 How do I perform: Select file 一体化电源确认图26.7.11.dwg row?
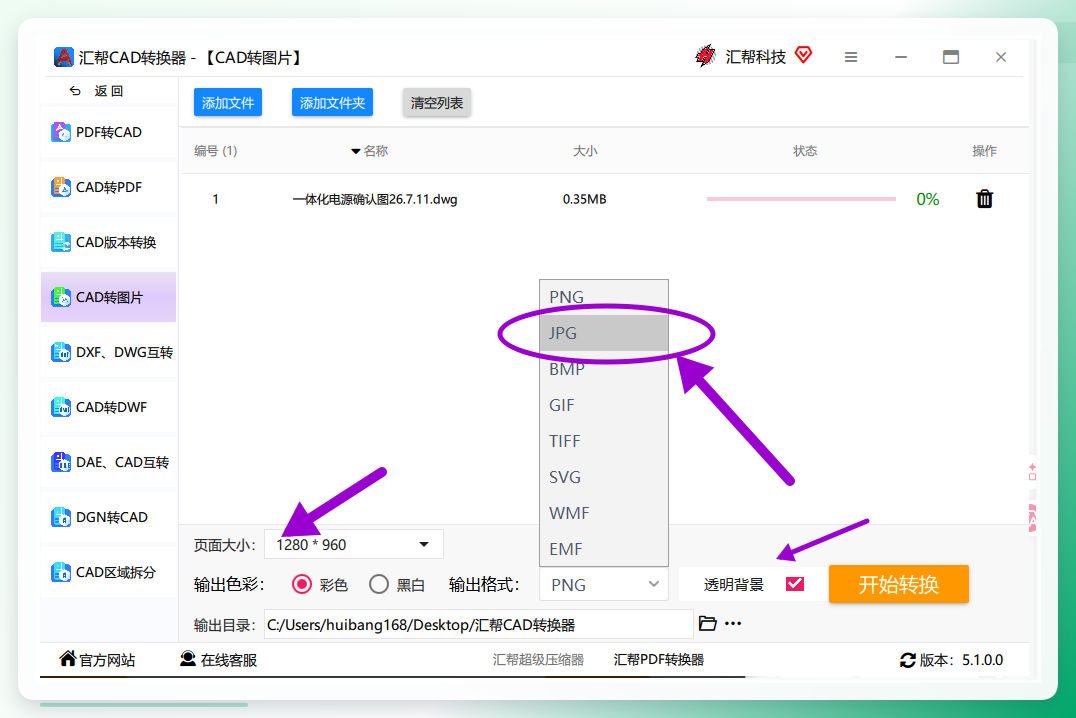[x=604, y=199]
